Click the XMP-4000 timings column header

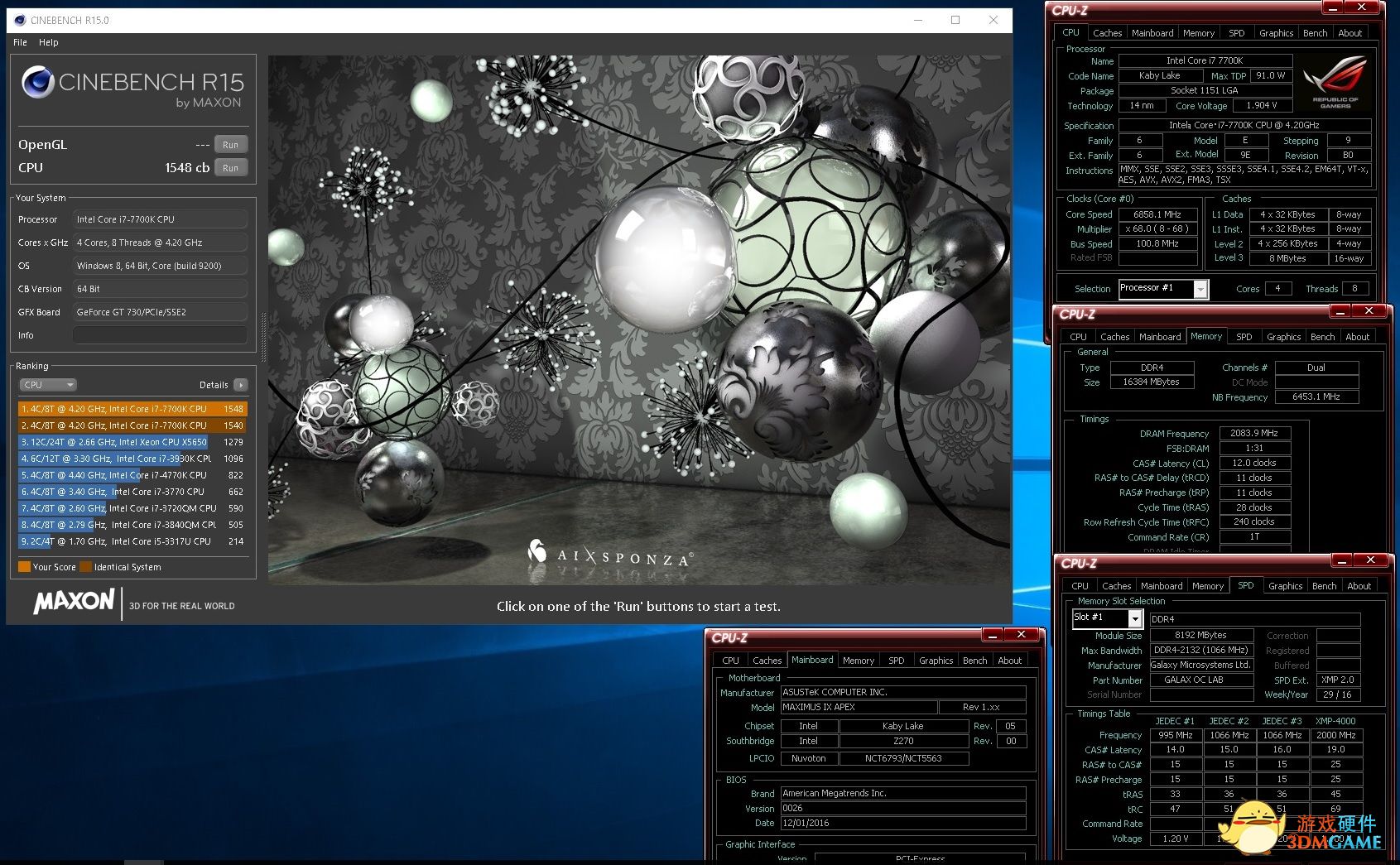click(1335, 721)
